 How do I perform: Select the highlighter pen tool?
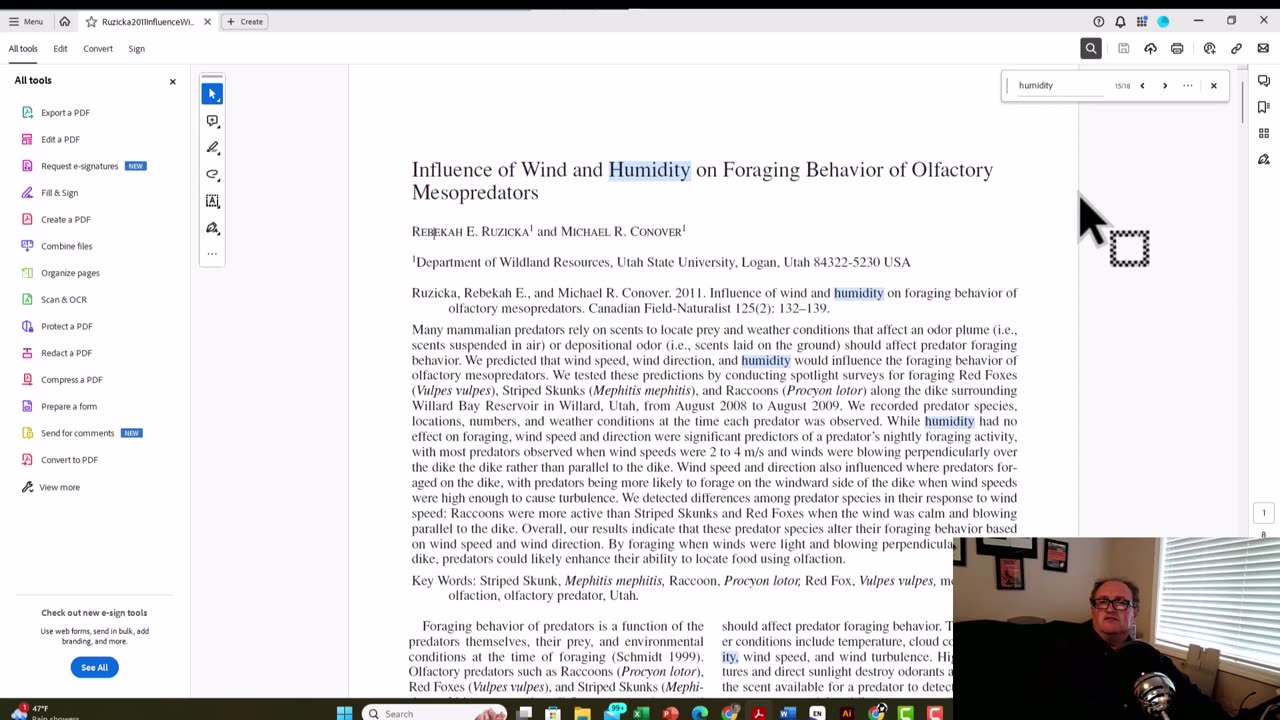tap(212, 147)
